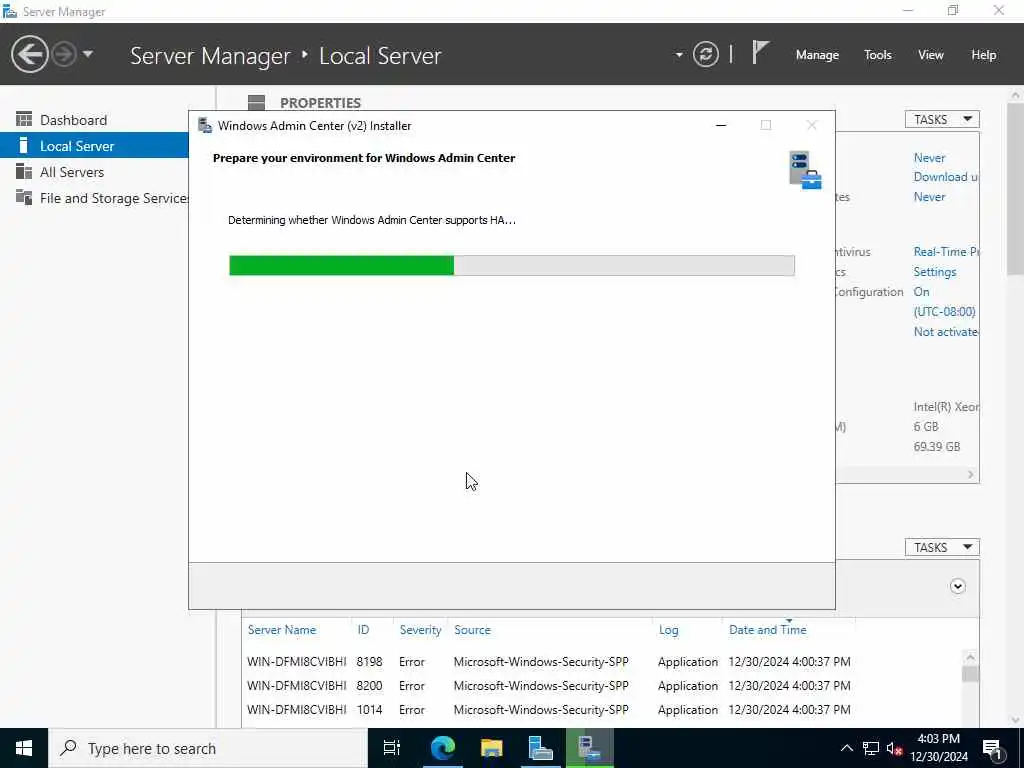
Task: Click the UTC-08:00 time zone link
Action: click(x=944, y=312)
